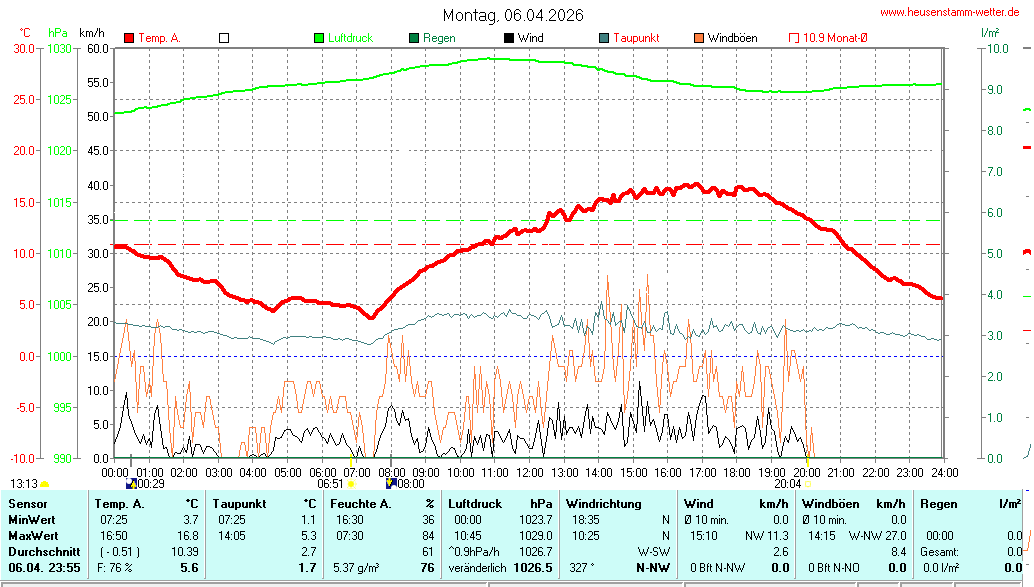The height and width of the screenshot is (587, 1034).
Task: Click the moon icon beside 08:00
Action: point(391,483)
